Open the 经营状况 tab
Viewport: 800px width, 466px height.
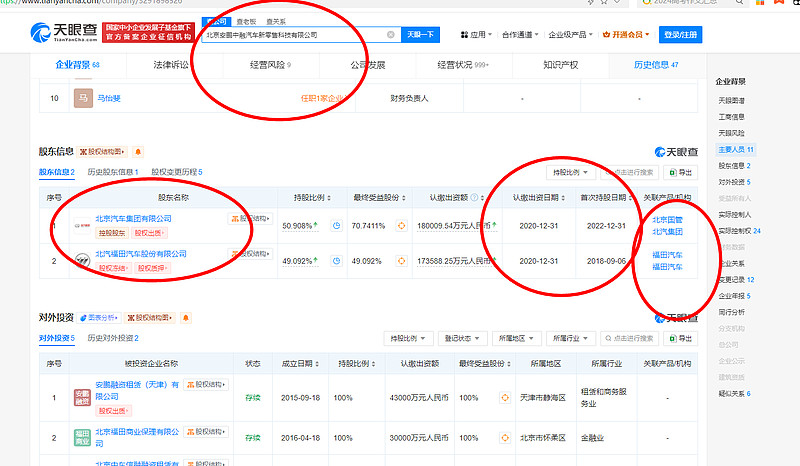click(463, 65)
